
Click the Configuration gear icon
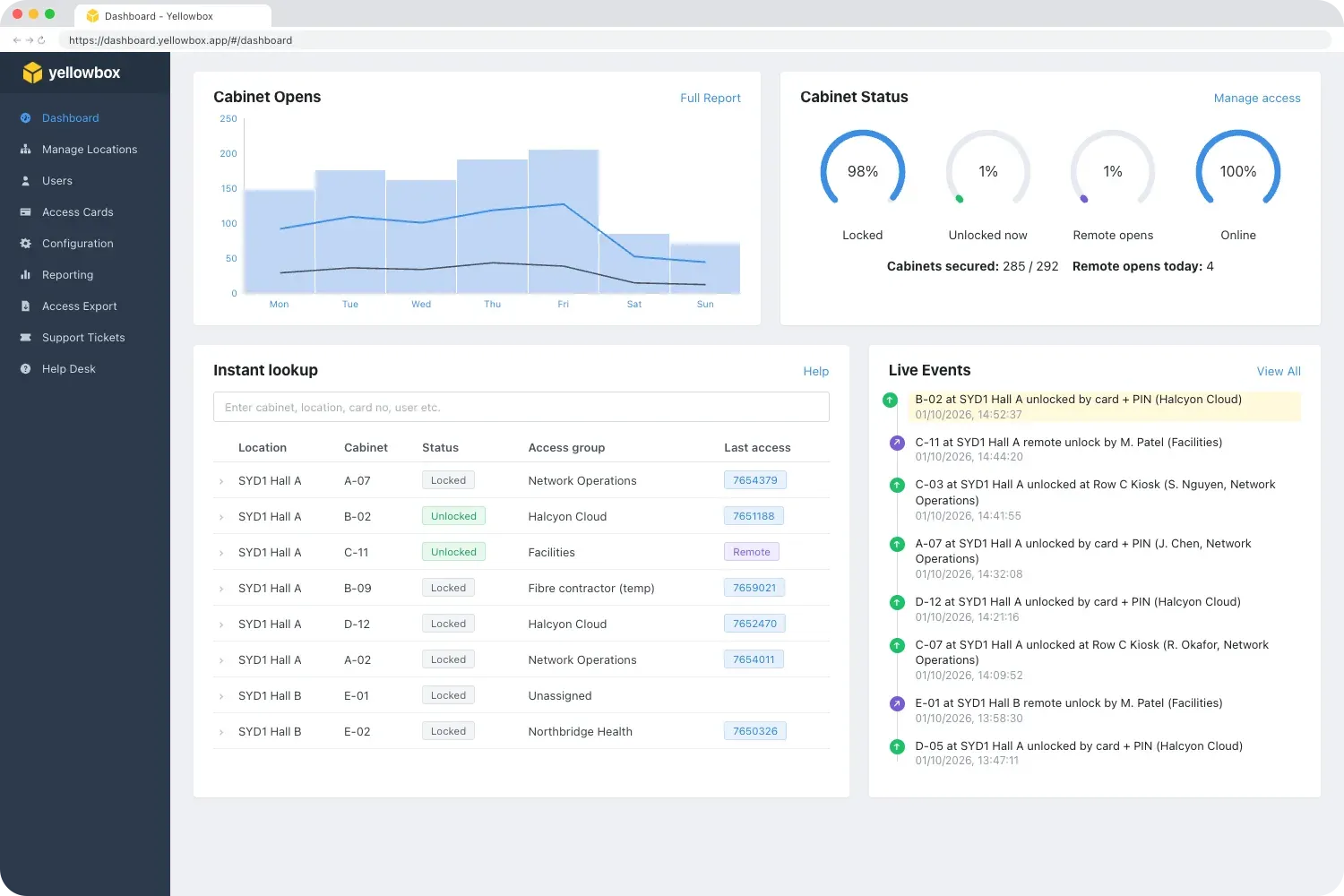coord(25,244)
